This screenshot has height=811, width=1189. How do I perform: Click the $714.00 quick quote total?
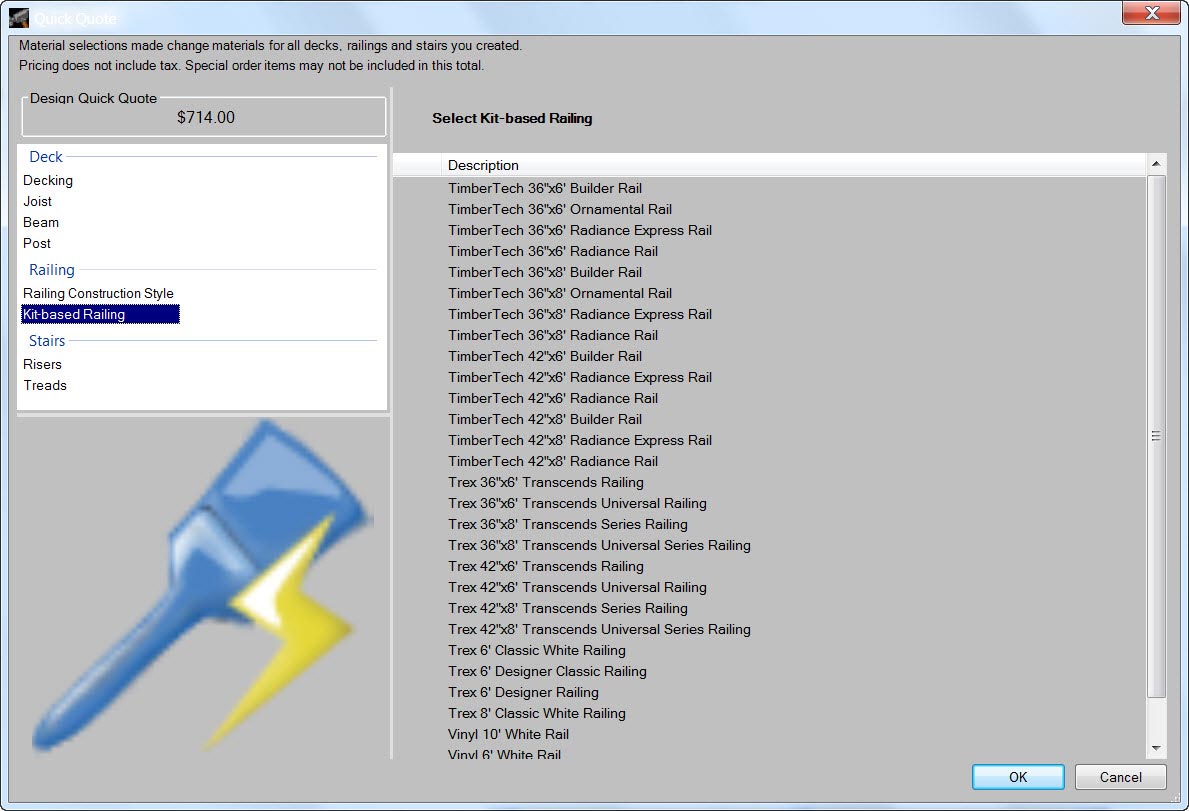[205, 117]
